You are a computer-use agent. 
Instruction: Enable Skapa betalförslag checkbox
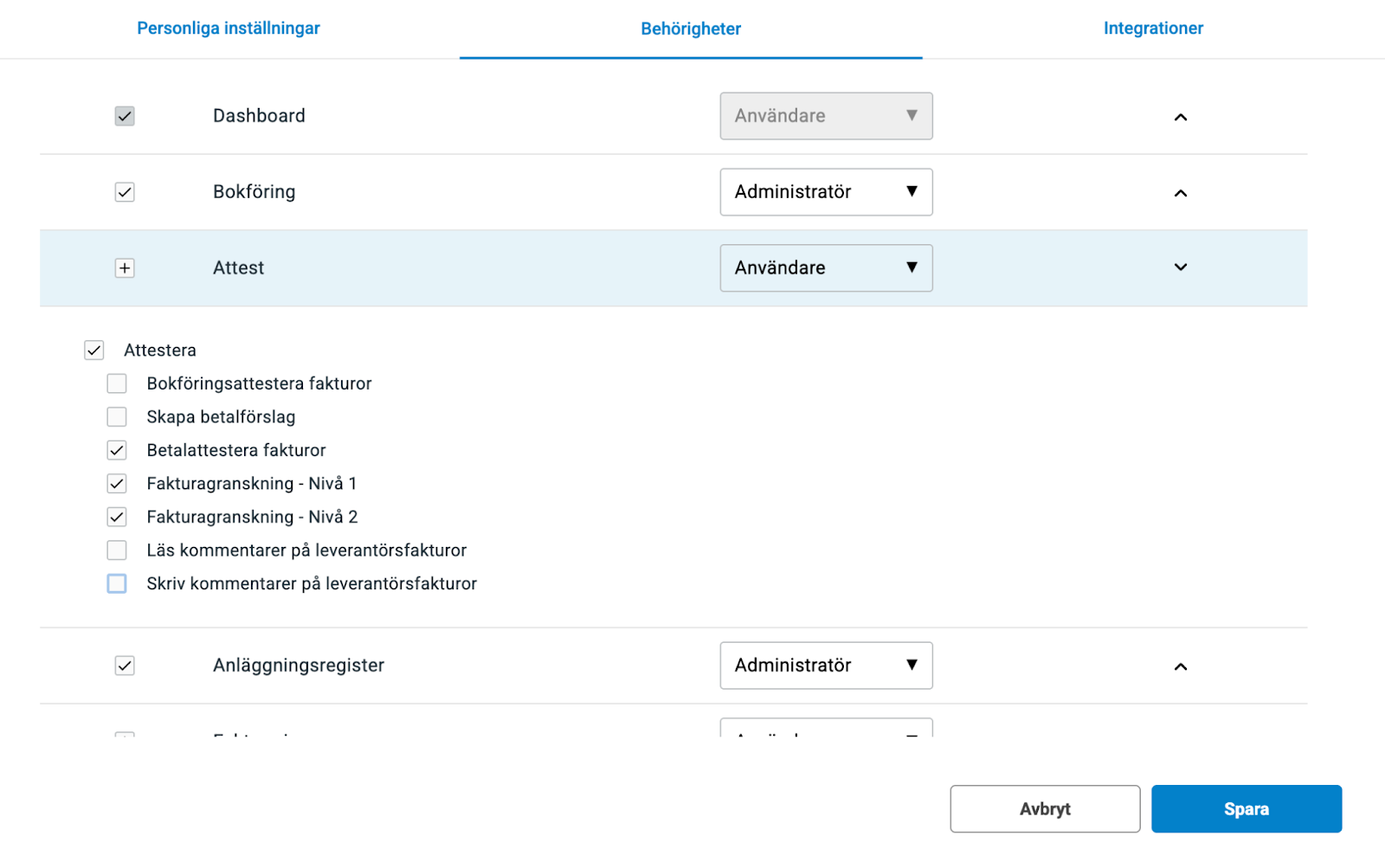coord(117,417)
